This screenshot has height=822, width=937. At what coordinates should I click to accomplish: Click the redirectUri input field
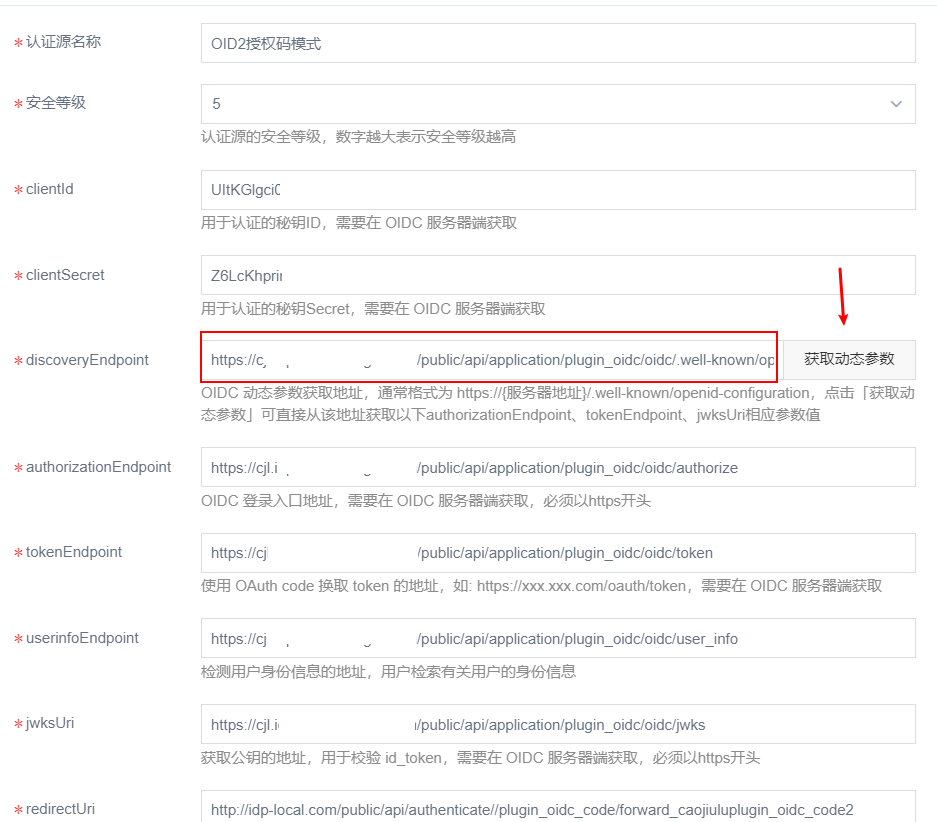pos(557,809)
